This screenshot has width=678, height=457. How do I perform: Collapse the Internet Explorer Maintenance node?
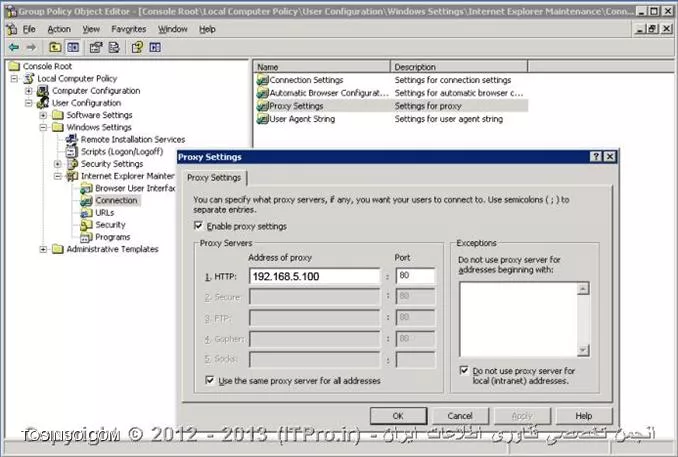pos(58,176)
